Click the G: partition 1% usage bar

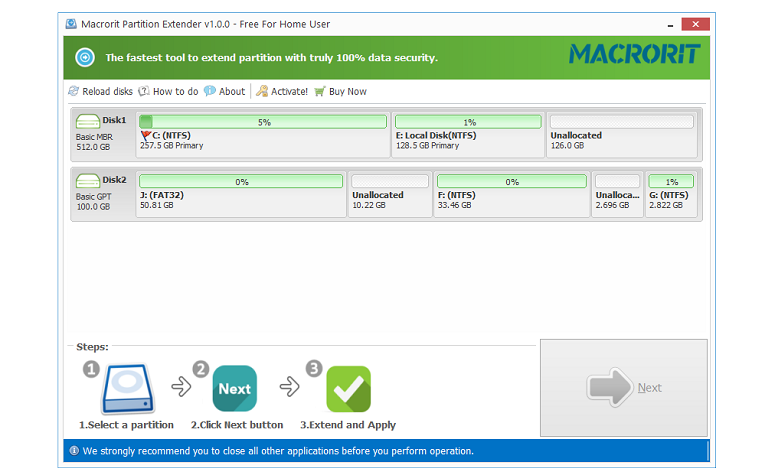671,181
